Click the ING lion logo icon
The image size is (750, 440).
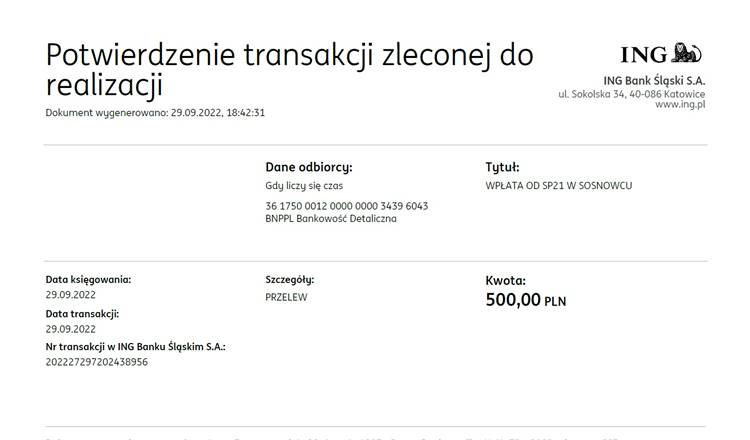686,53
